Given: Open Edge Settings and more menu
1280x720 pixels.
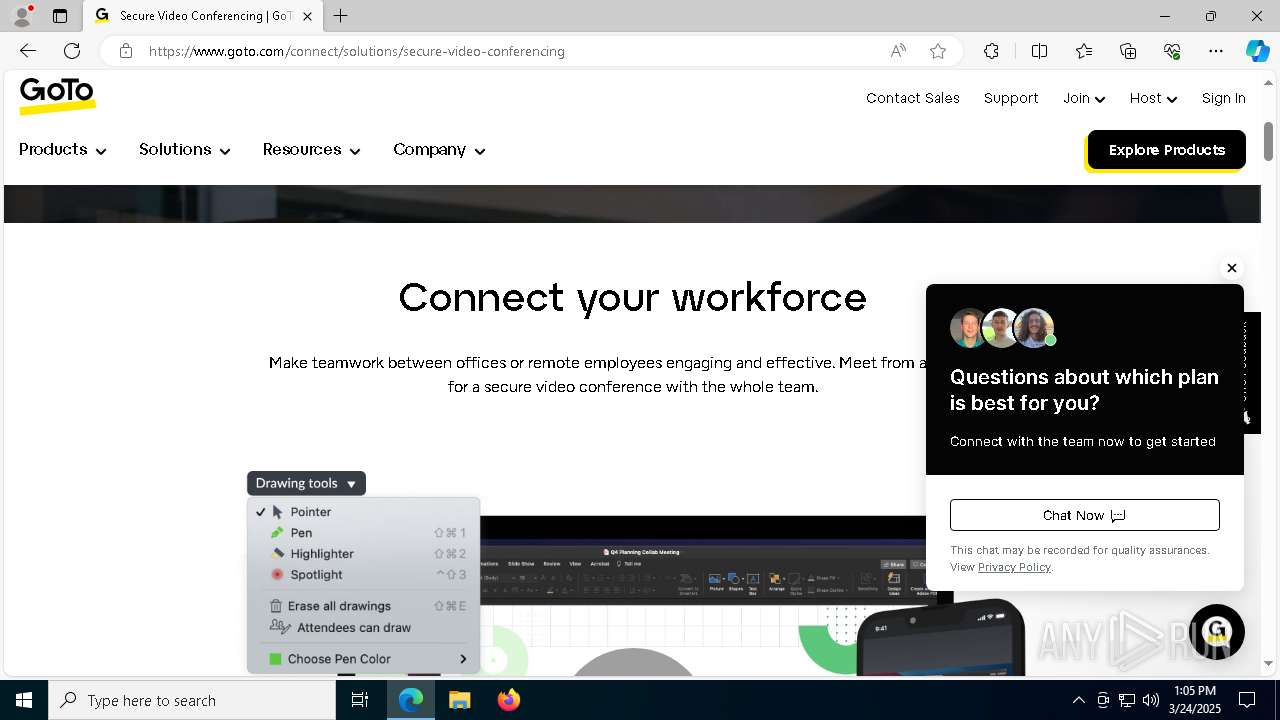Looking at the screenshot, I should [1216, 51].
